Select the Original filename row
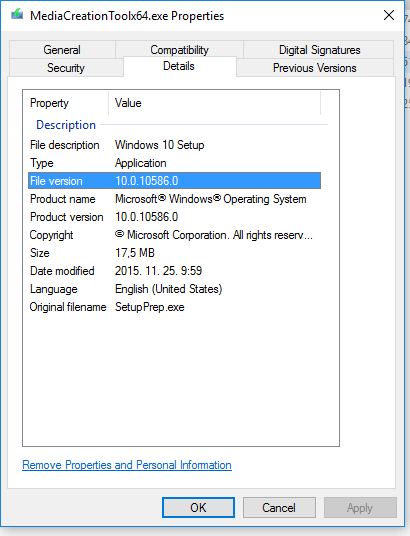Image resolution: width=410 pixels, height=536 pixels. 174,307
